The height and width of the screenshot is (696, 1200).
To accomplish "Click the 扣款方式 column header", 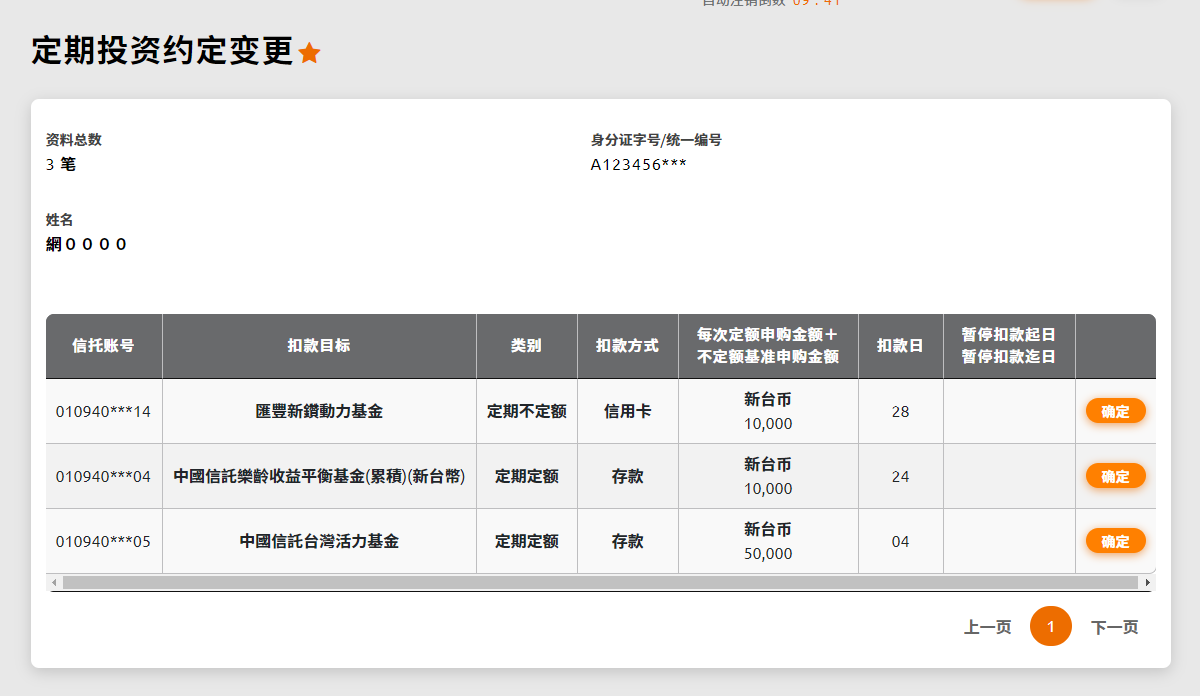I will point(627,346).
